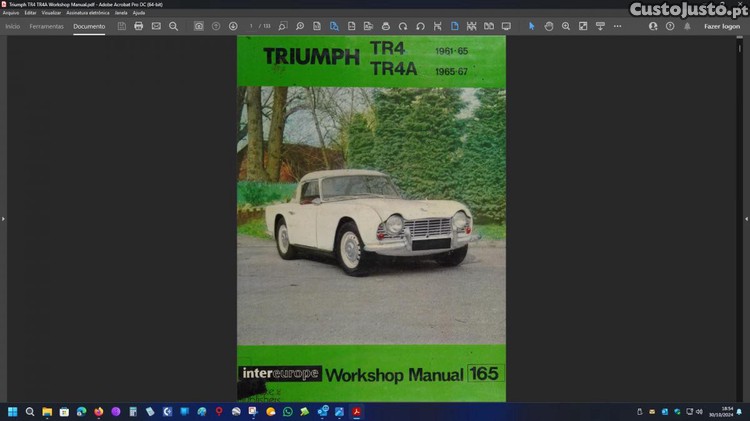Screen dimensions: 750x421
Task: Open the search magnifier tool
Action: [x=173, y=26]
